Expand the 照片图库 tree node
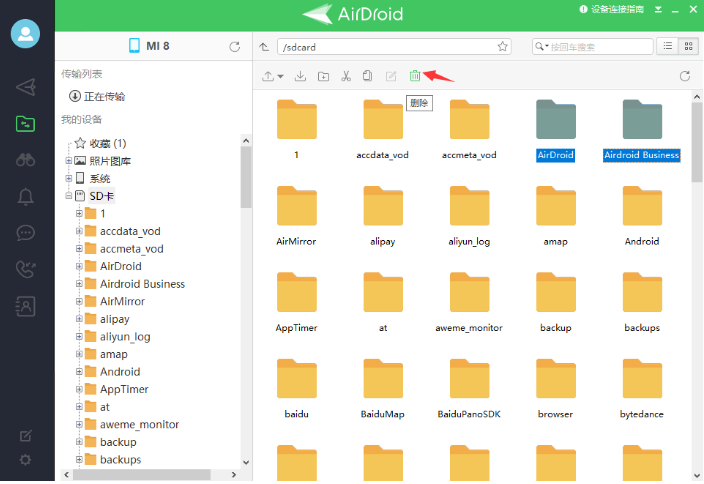This screenshot has height=484, width=704. (68, 160)
